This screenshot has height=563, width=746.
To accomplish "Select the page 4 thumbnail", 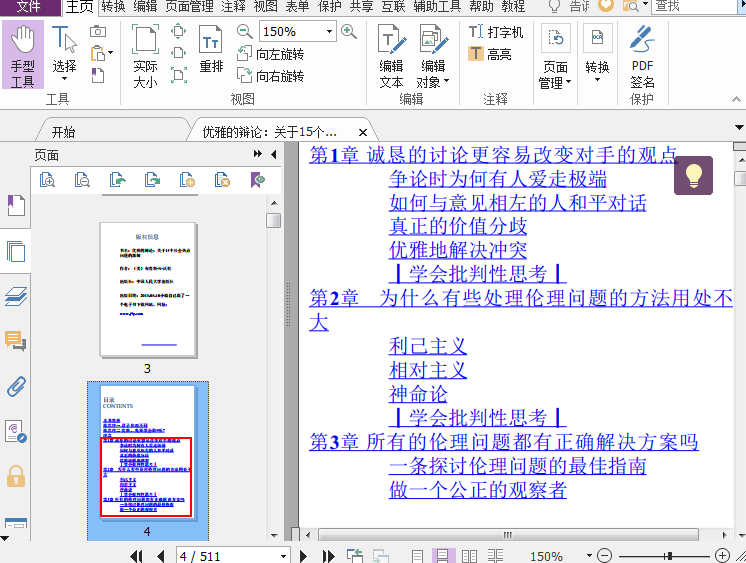I will click(x=147, y=453).
